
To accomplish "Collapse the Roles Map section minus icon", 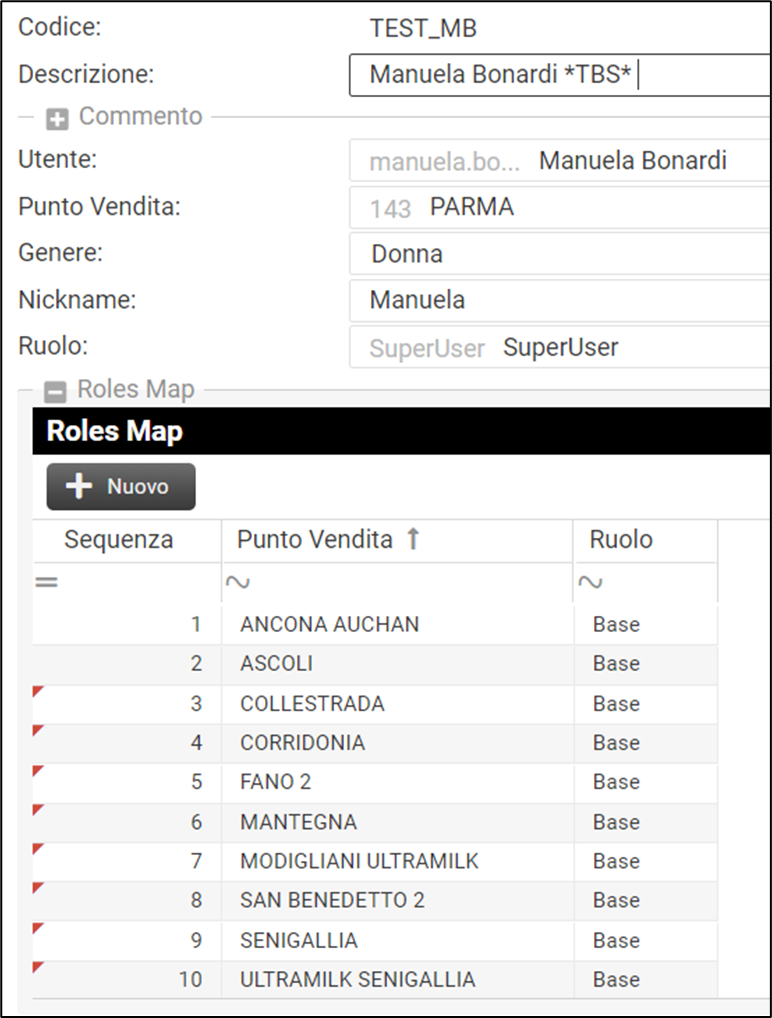I will (x=57, y=391).
